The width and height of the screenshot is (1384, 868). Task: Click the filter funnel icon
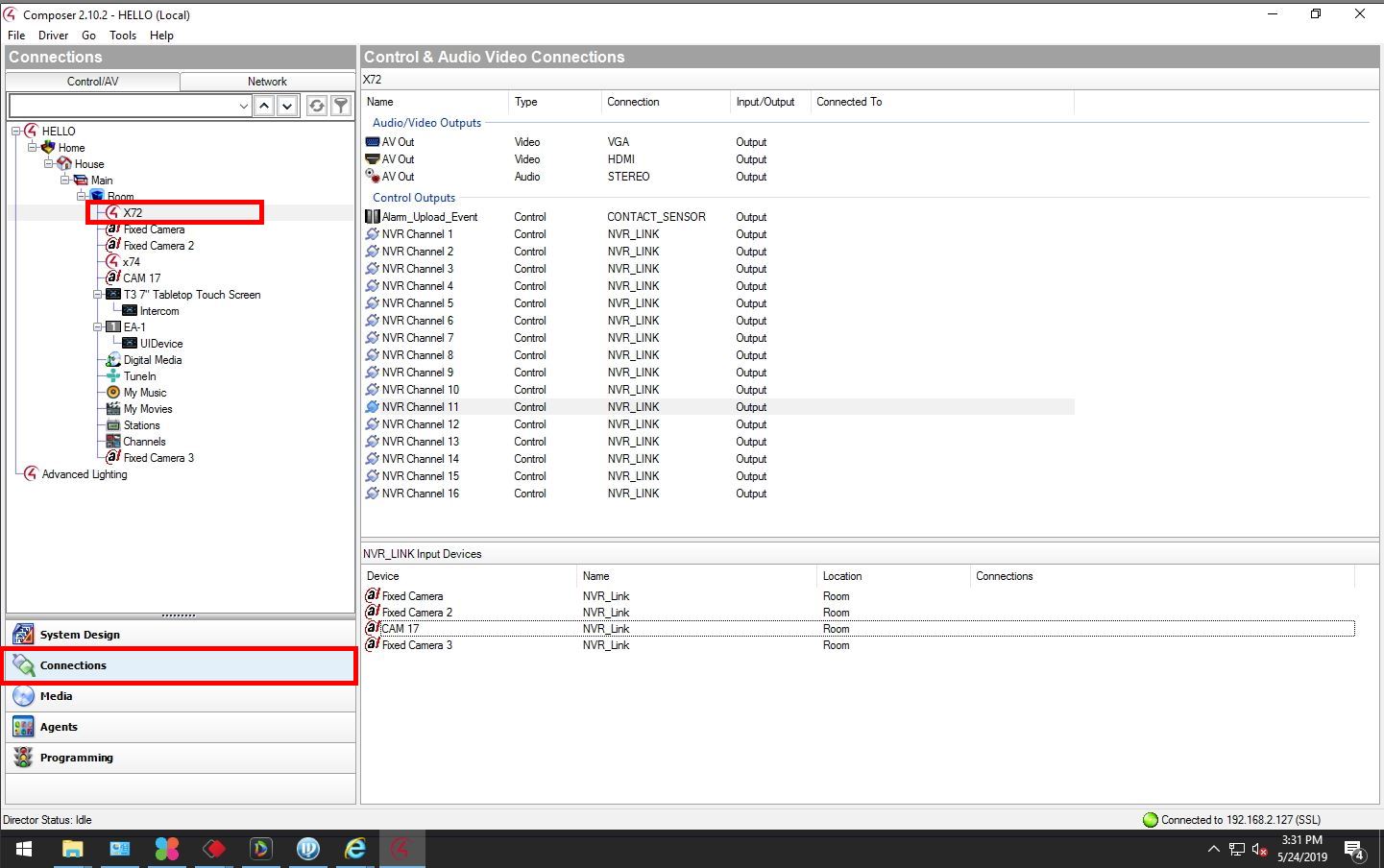tap(341, 106)
